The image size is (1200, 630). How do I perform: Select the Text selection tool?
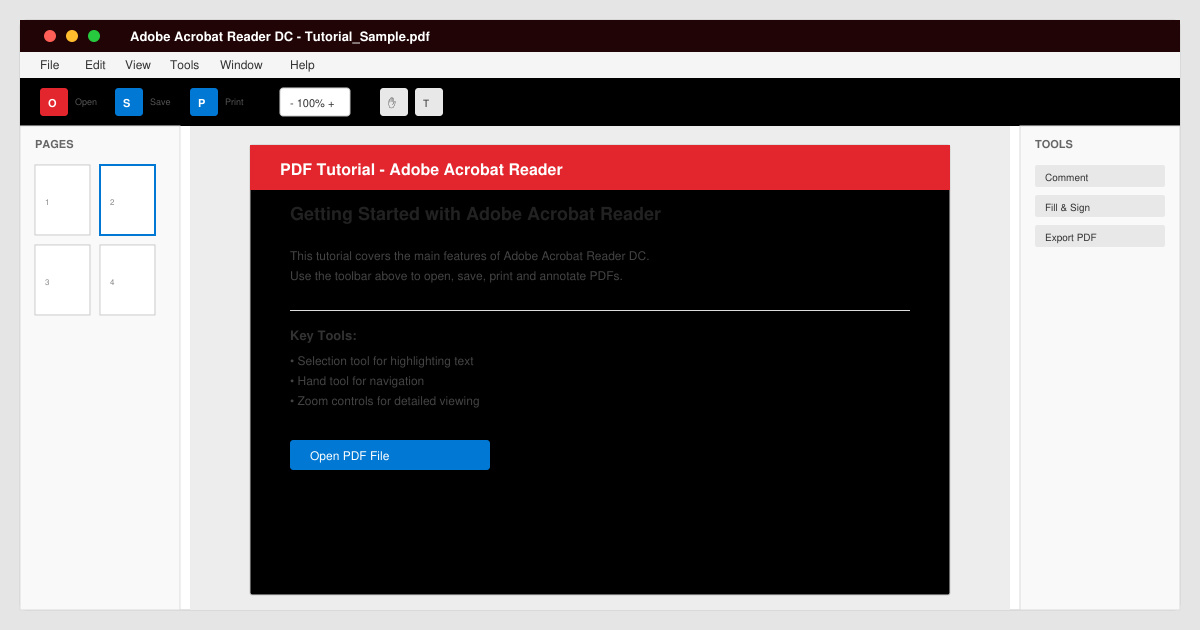tap(429, 102)
